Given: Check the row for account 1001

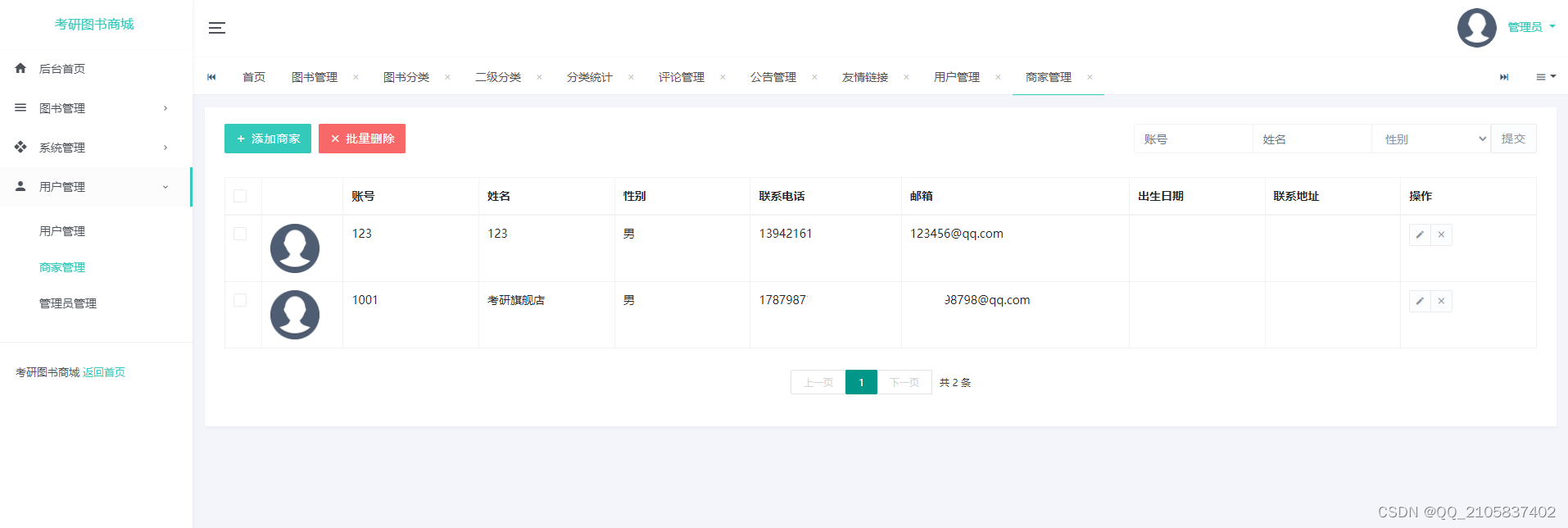Looking at the screenshot, I should (x=240, y=300).
